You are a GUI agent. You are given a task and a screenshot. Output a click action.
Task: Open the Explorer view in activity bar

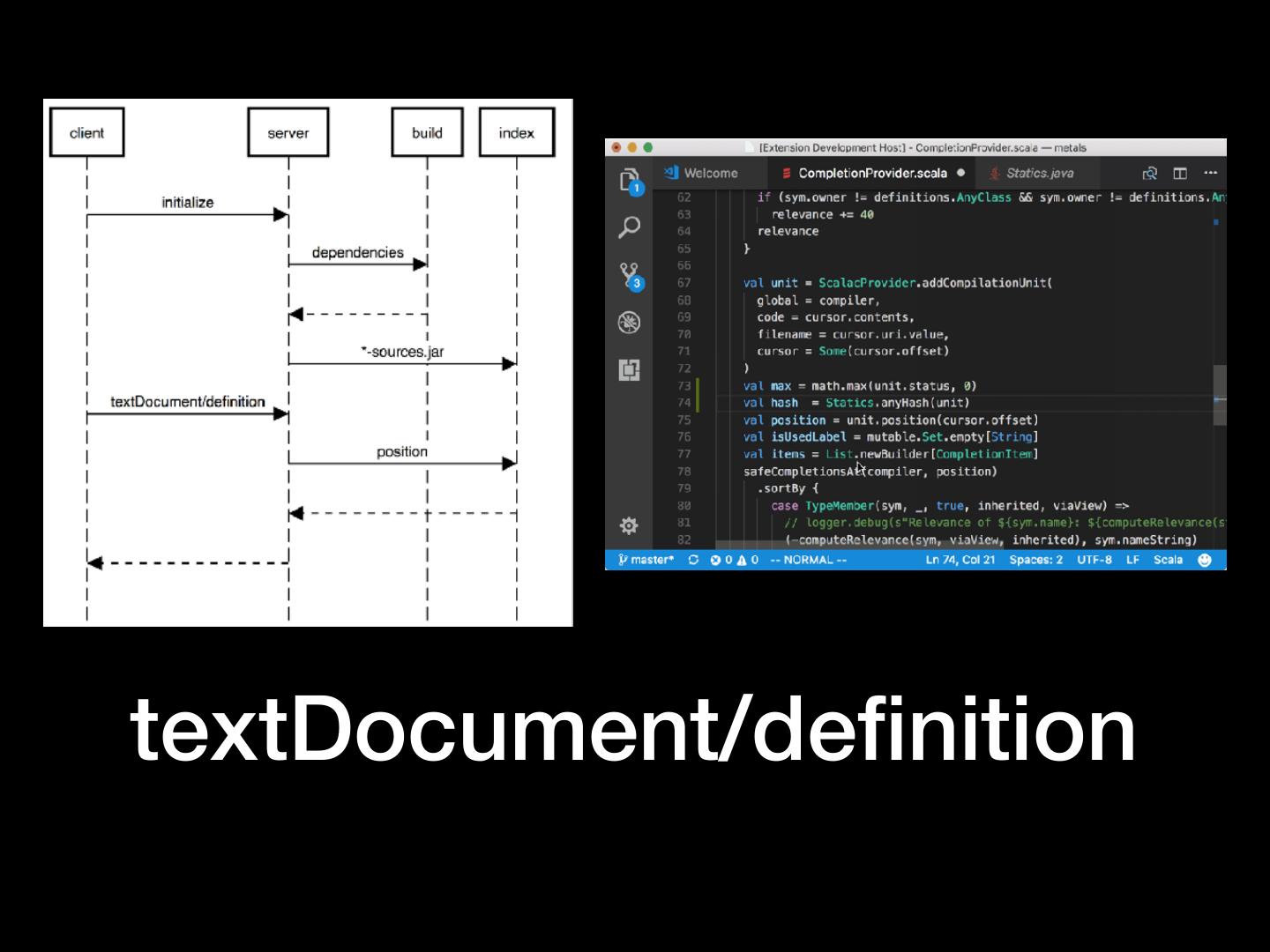[x=629, y=181]
